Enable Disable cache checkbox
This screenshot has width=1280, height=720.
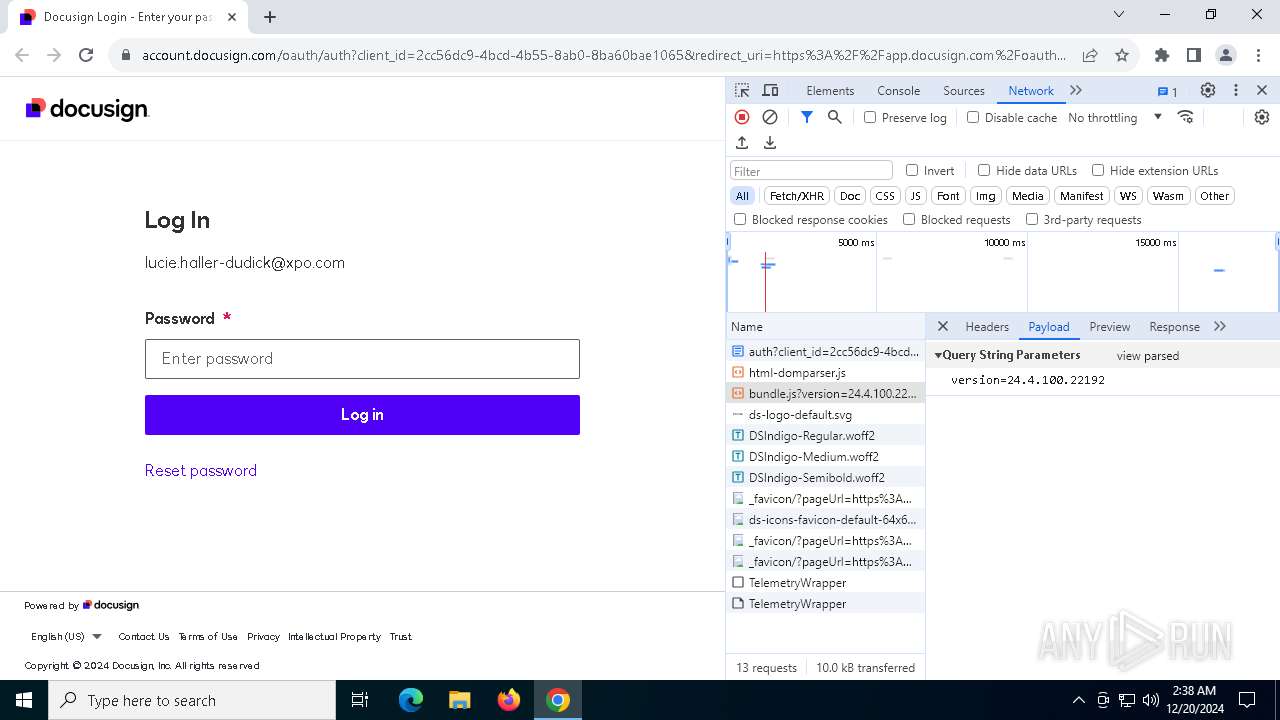pos(973,117)
